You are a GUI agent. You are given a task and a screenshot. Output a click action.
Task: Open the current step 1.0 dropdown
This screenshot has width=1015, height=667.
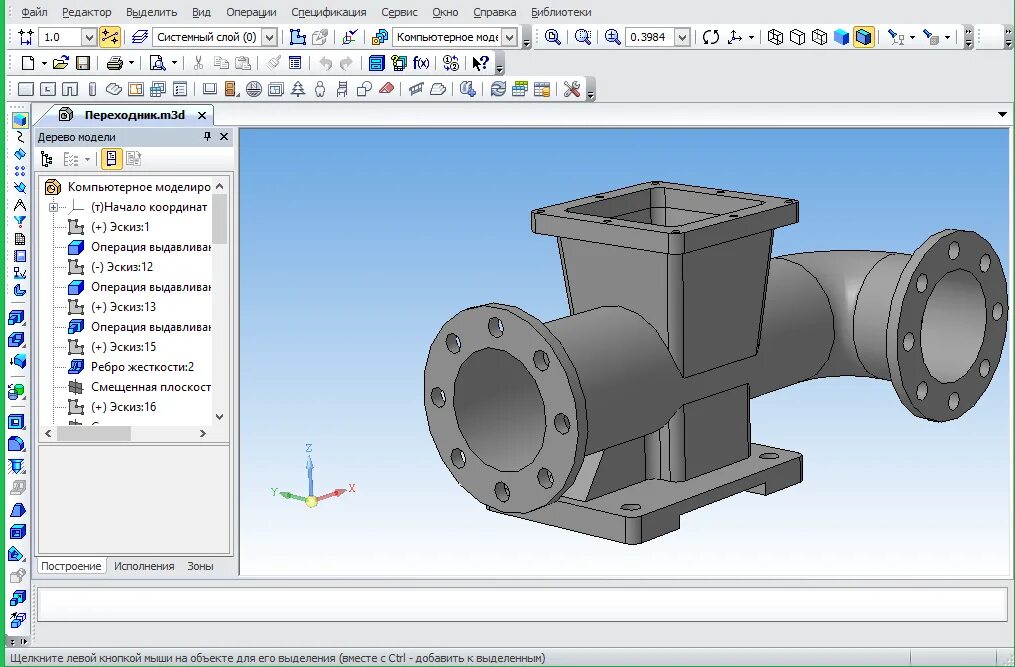tap(89, 37)
